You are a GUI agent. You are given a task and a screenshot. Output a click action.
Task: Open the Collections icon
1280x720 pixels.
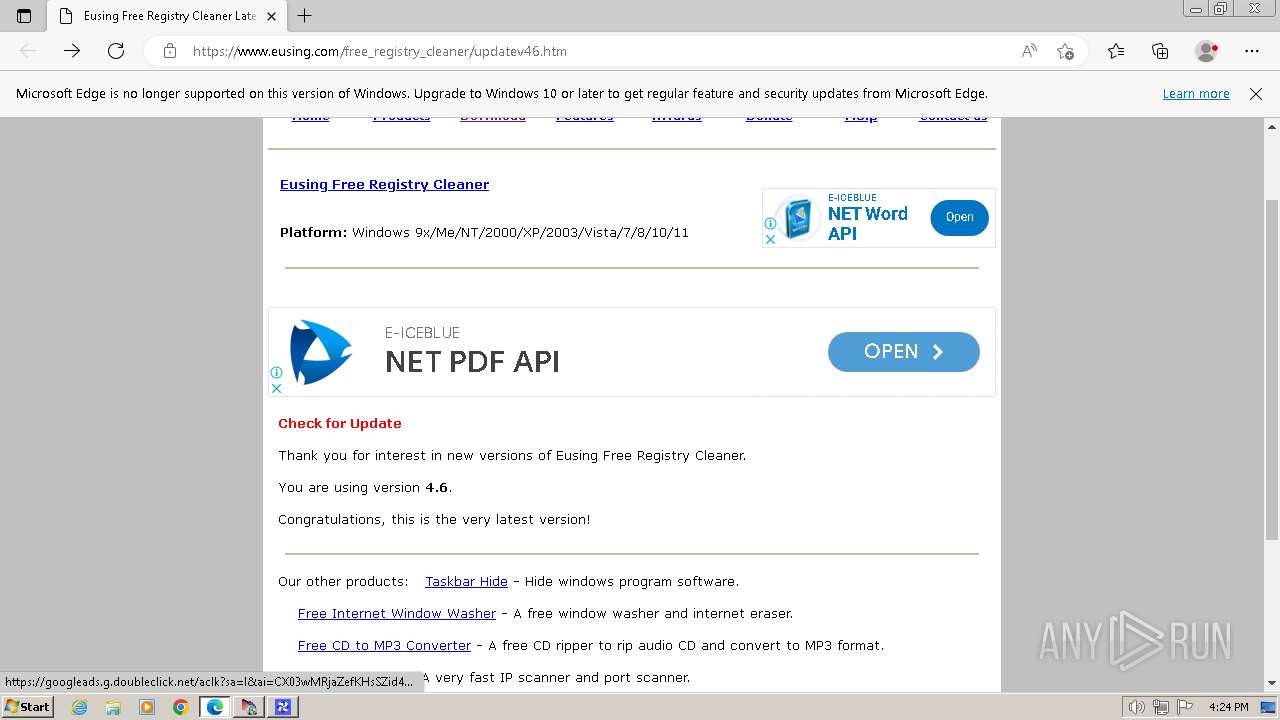coord(1160,51)
